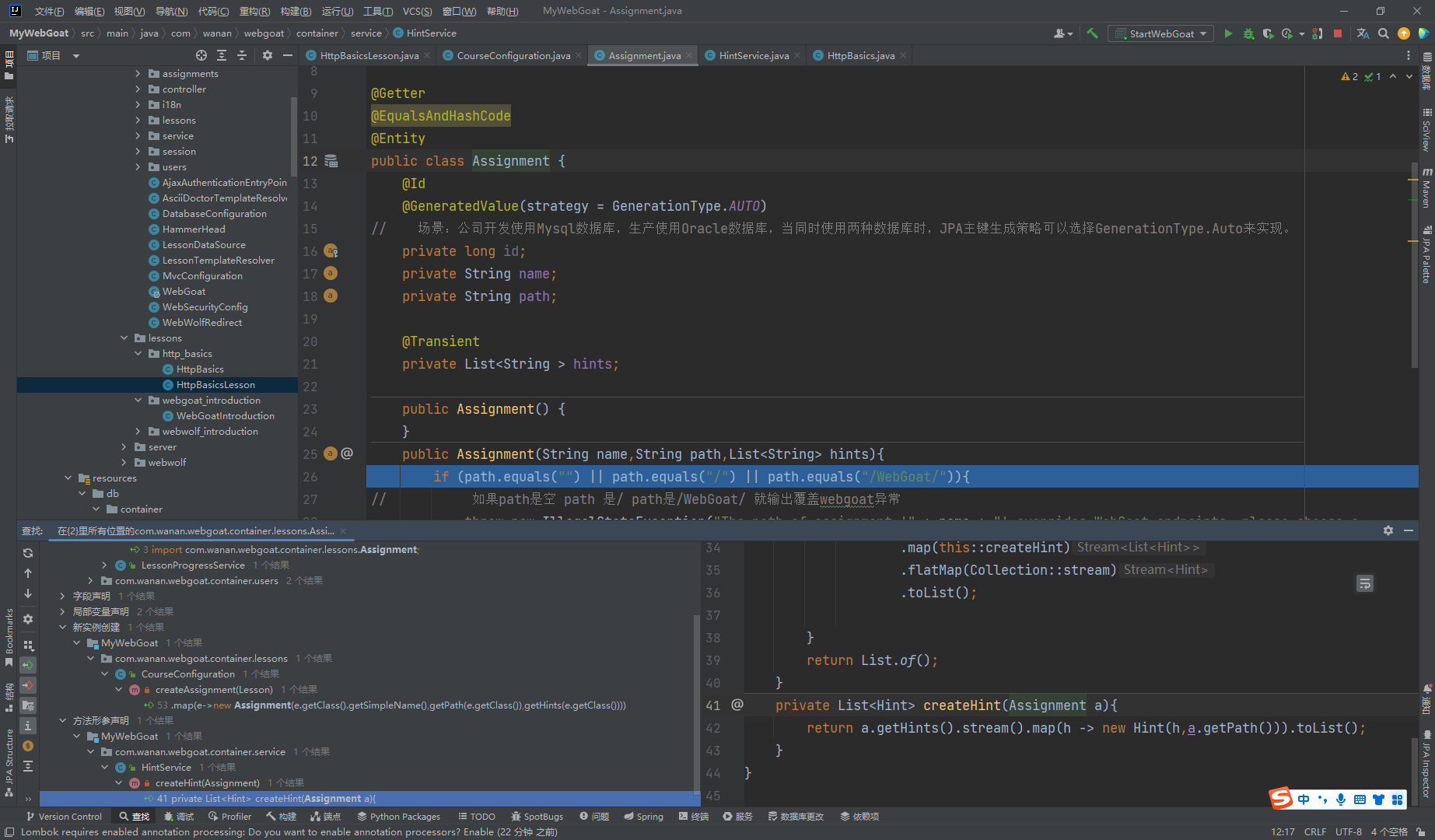Collapse the http_basics folder
1435x840 pixels.
[x=138, y=354]
